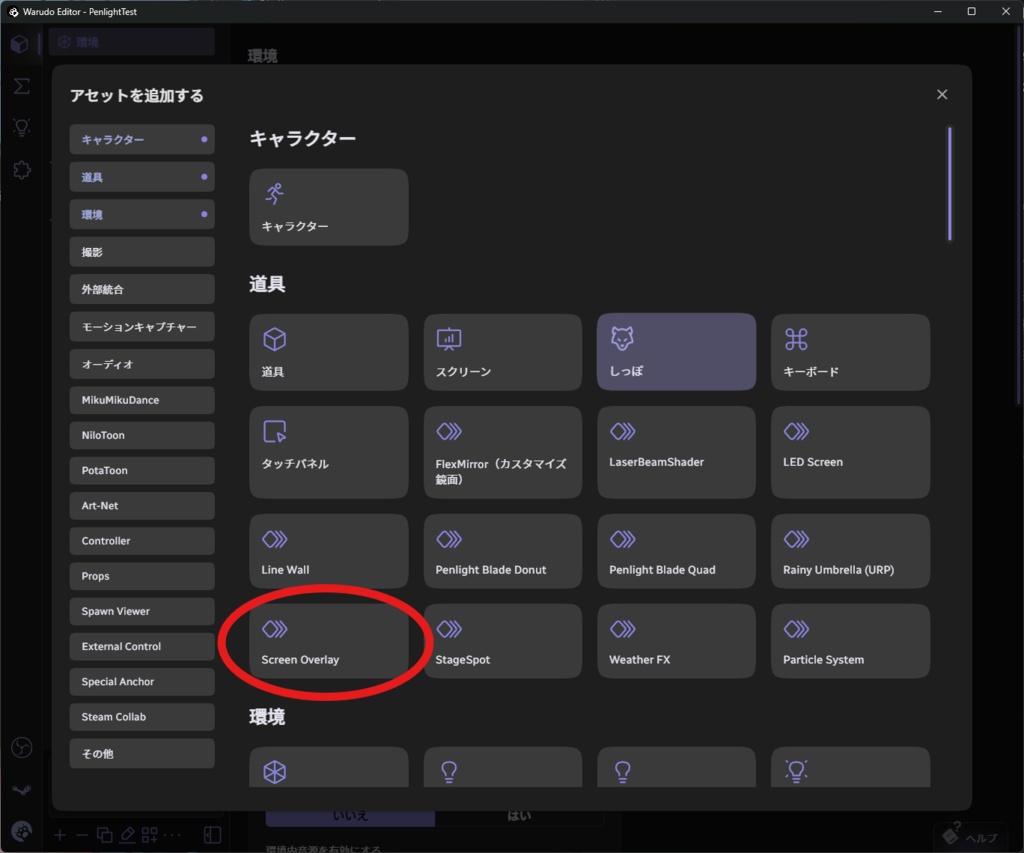Add a Particle System asset
This screenshot has width=1024, height=853.
(850, 641)
